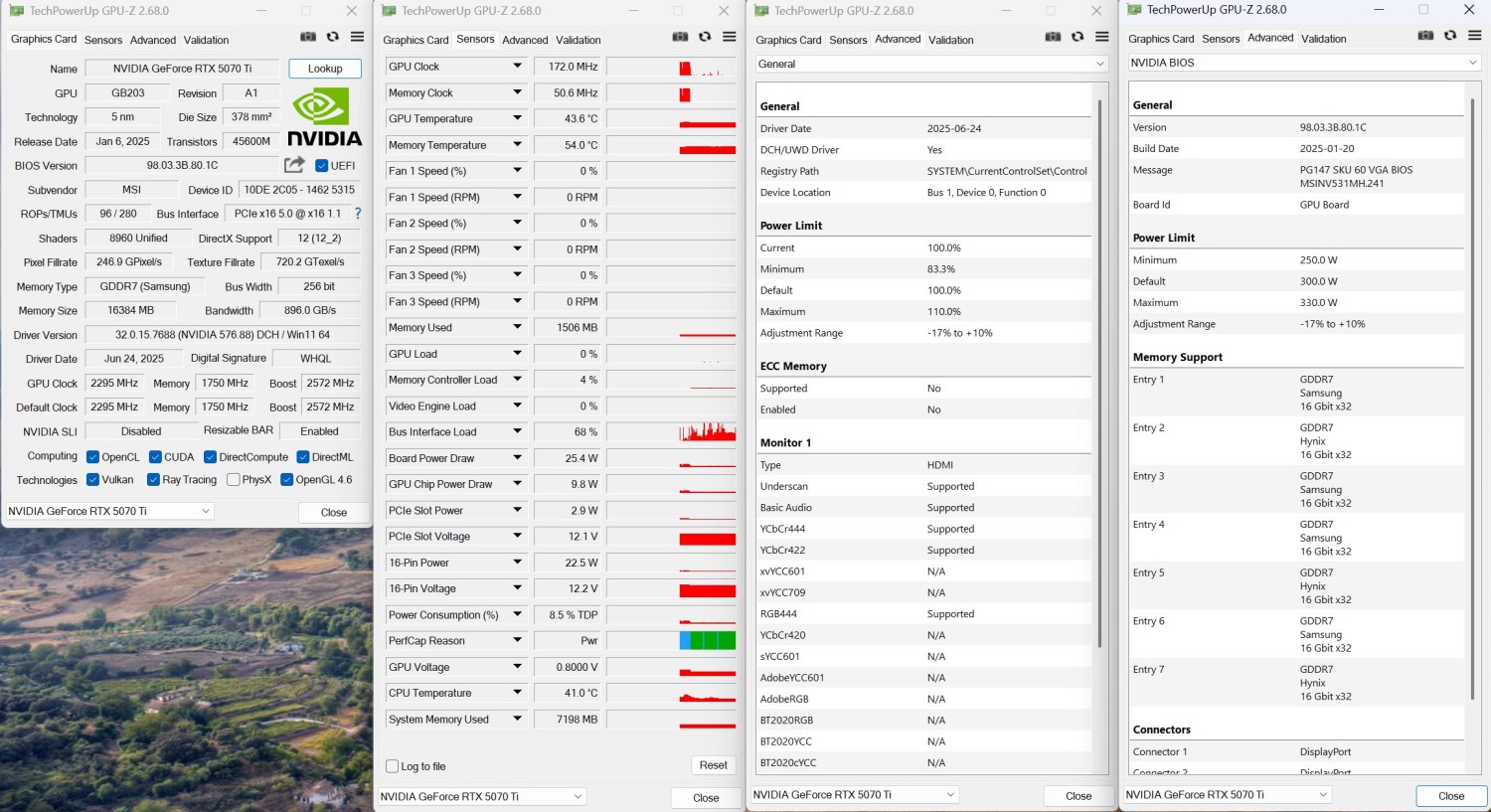
Task: Click the Registry Path value in the General list
Action: pos(1007,171)
